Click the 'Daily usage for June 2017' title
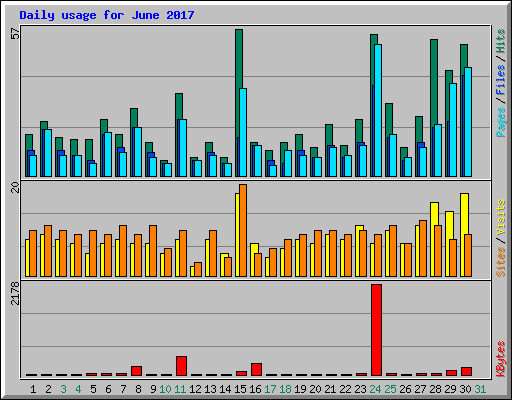This screenshot has height=400, width=512. pos(107,15)
